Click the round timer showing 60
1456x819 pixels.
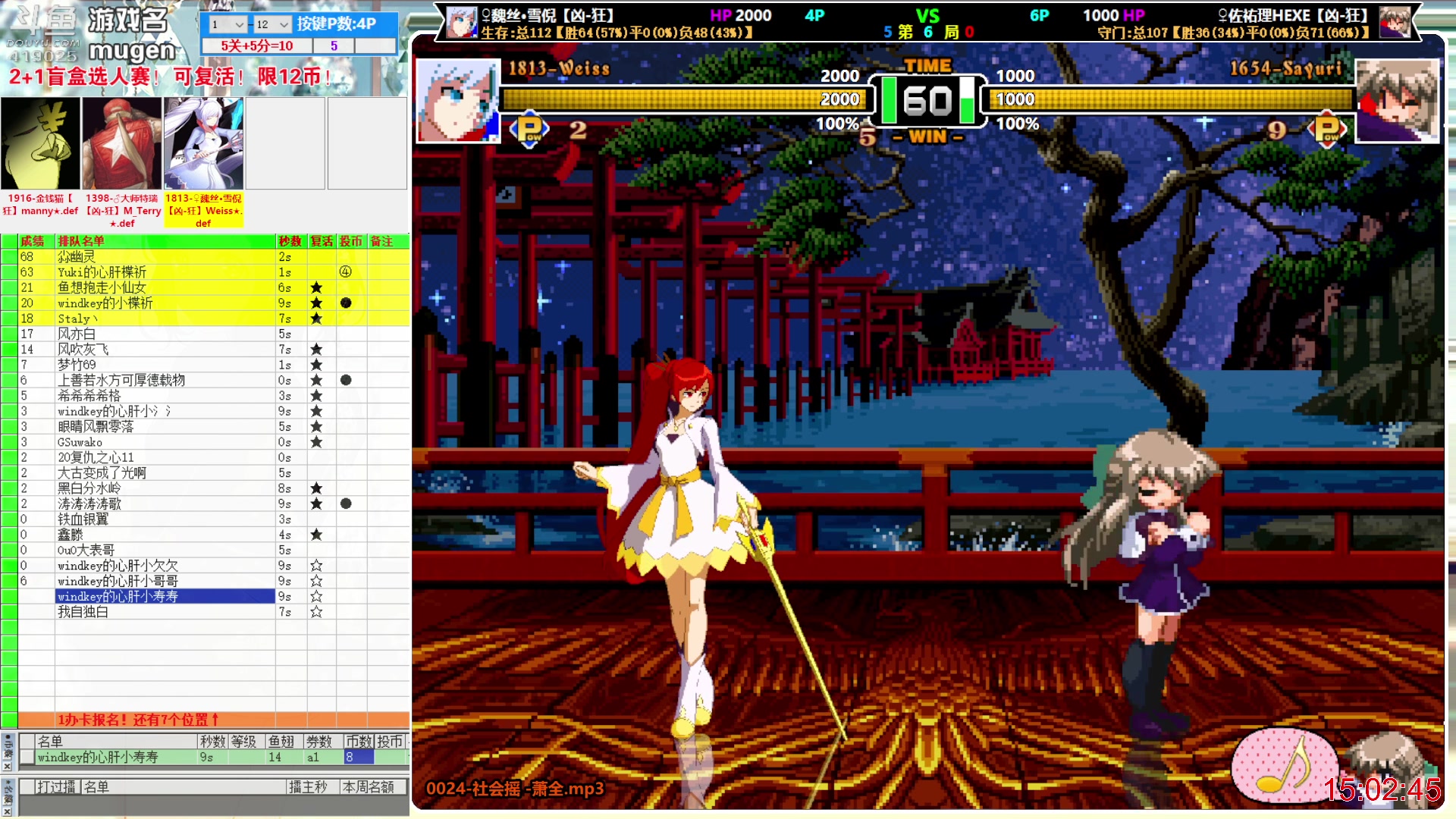(x=927, y=101)
